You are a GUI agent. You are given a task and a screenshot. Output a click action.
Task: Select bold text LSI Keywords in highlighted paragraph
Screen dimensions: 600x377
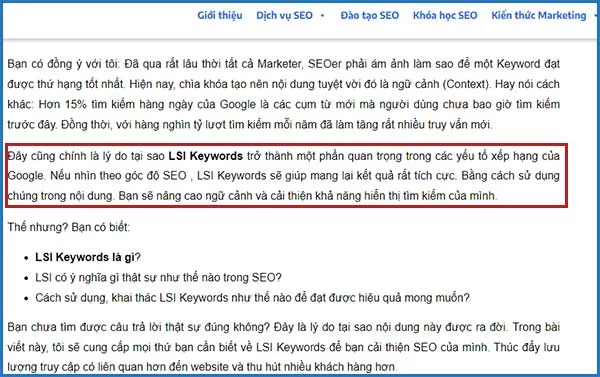click(x=206, y=156)
